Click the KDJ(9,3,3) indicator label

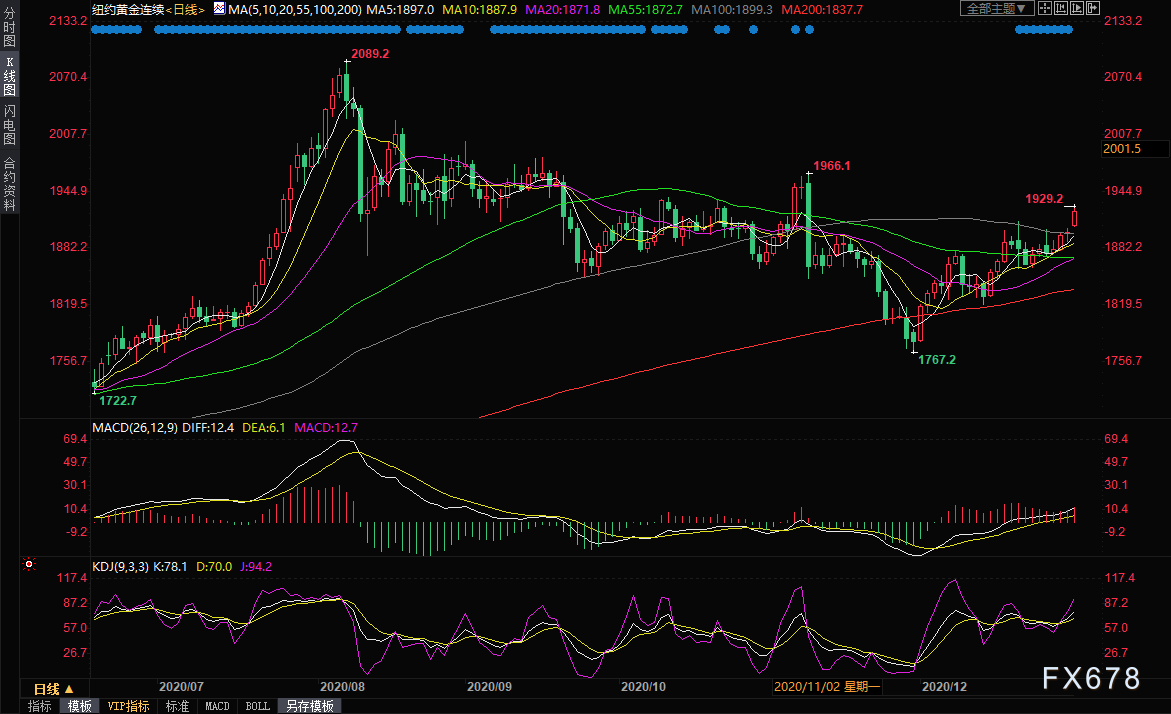click(120, 567)
